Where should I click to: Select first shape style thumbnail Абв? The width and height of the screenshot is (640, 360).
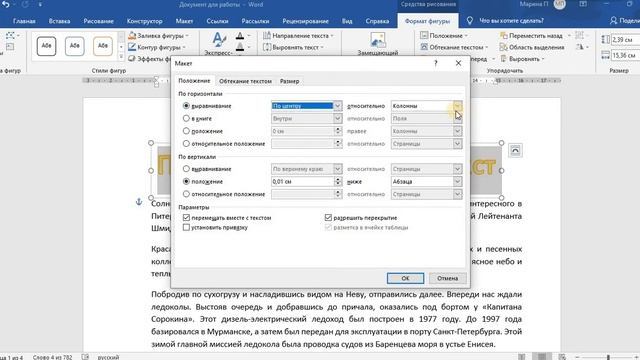point(47,46)
